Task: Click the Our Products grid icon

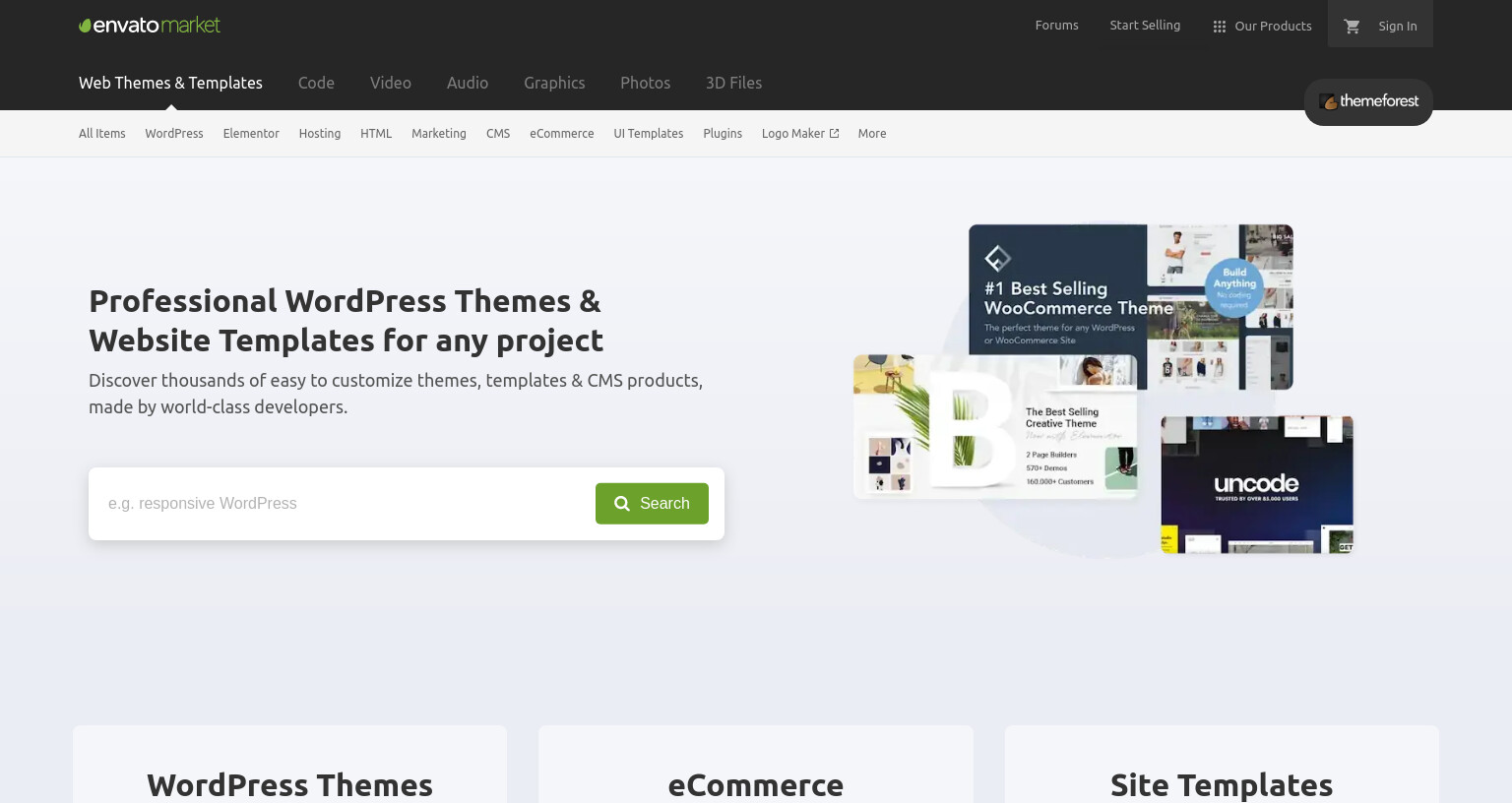Action: tap(1219, 27)
